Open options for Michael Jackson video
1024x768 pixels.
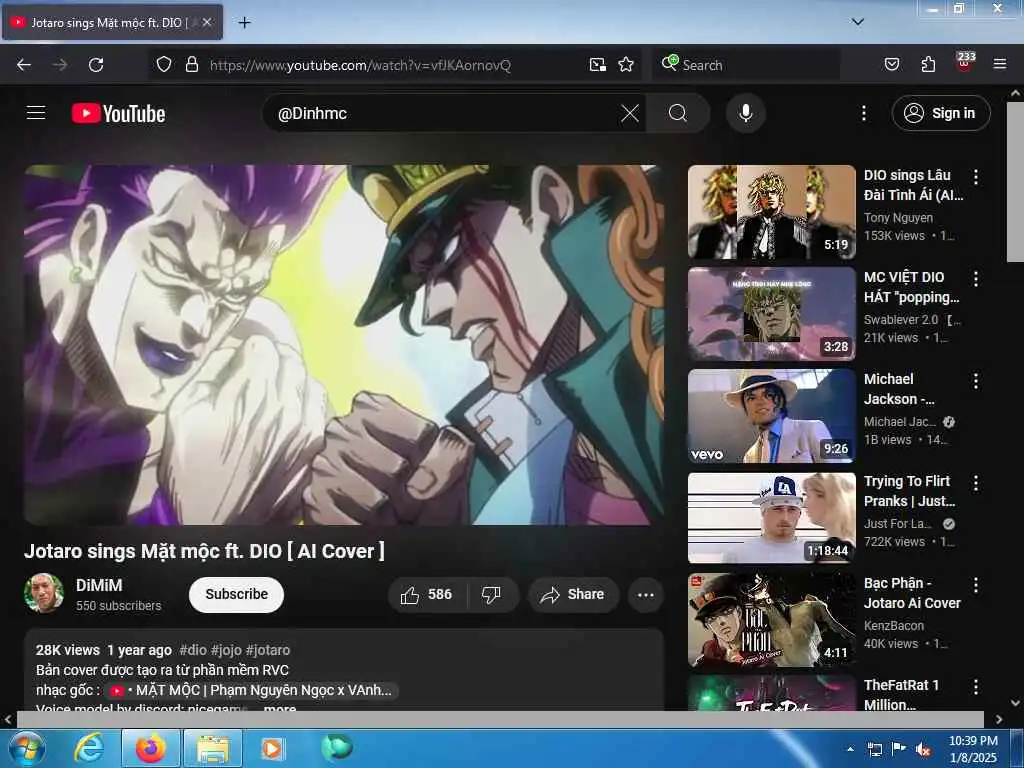click(976, 381)
